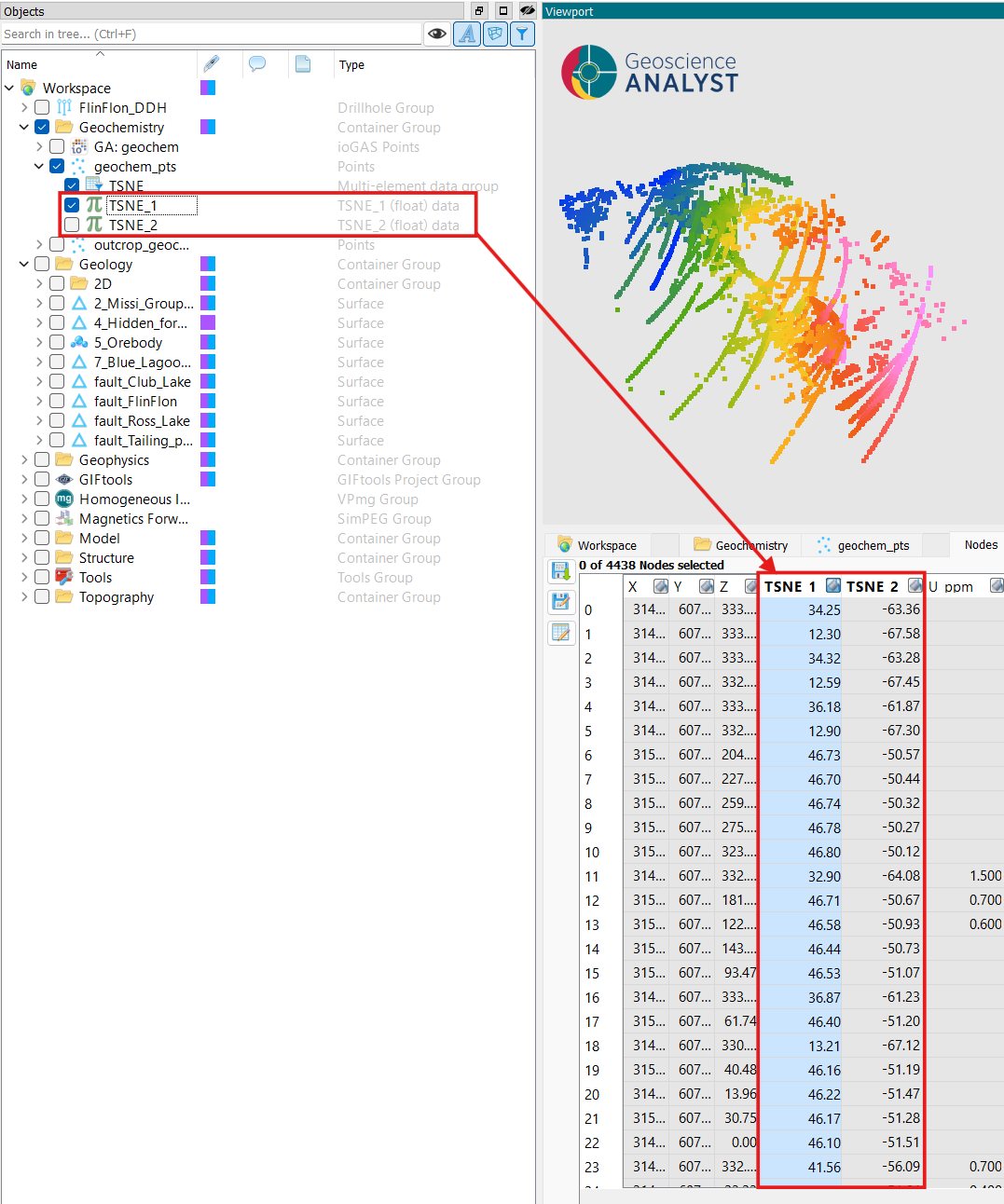This screenshot has height=1204, width=1004.
Task: Check the FlinFlon_DDH checkbox
Action: click(x=42, y=107)
